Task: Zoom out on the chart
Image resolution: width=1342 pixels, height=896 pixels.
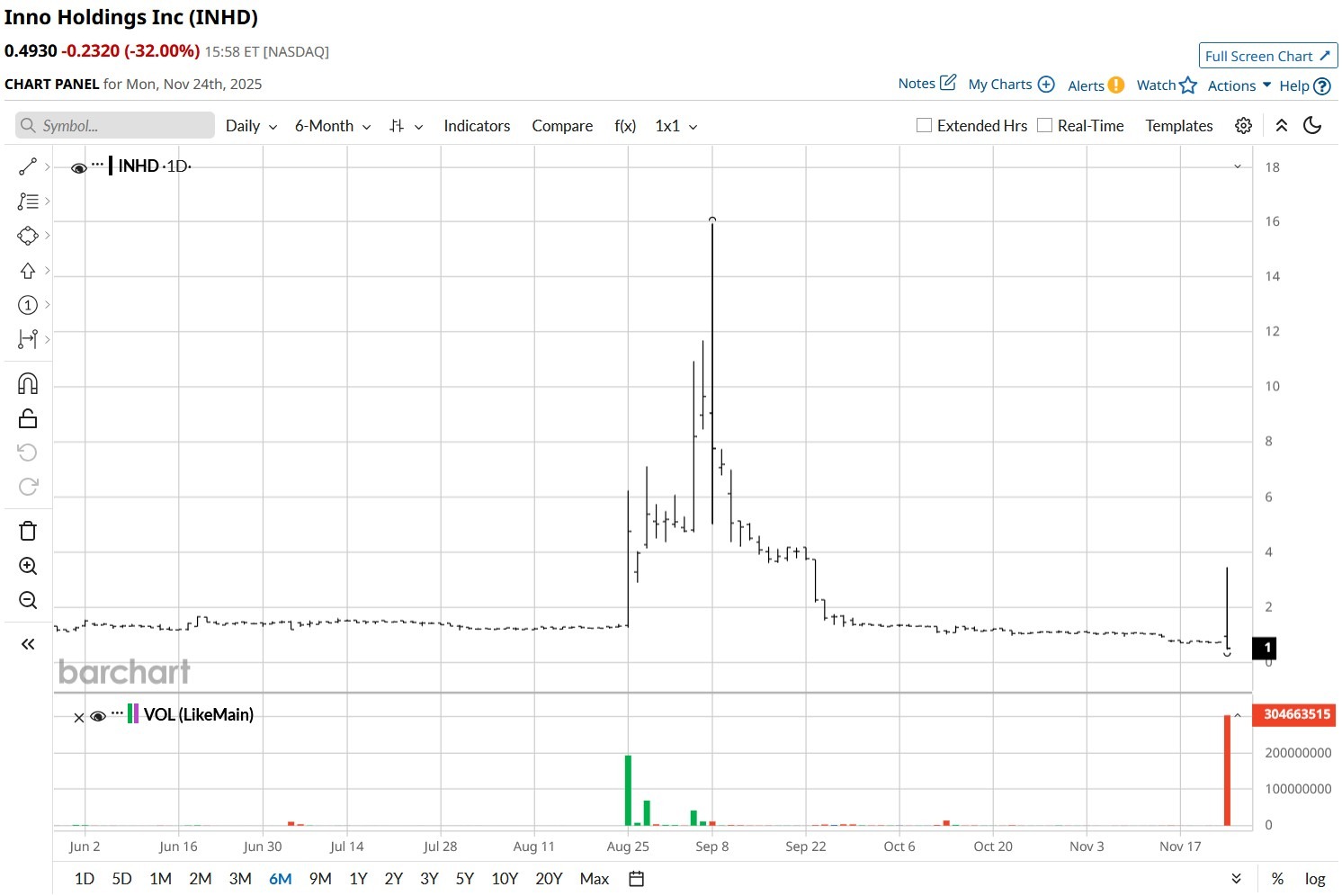Action: (x=28, y=600)
